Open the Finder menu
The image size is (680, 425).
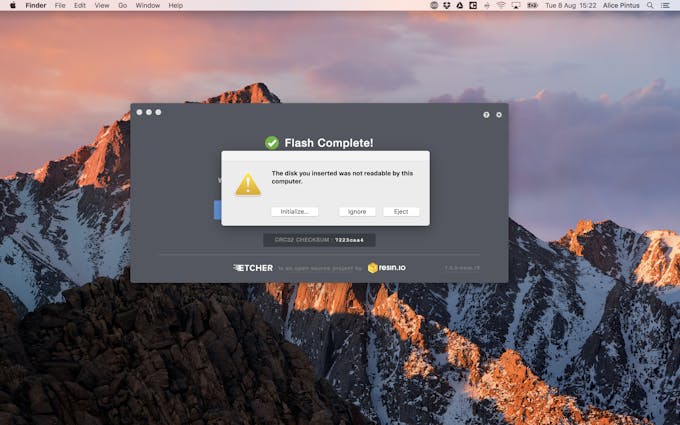point(36,5)
